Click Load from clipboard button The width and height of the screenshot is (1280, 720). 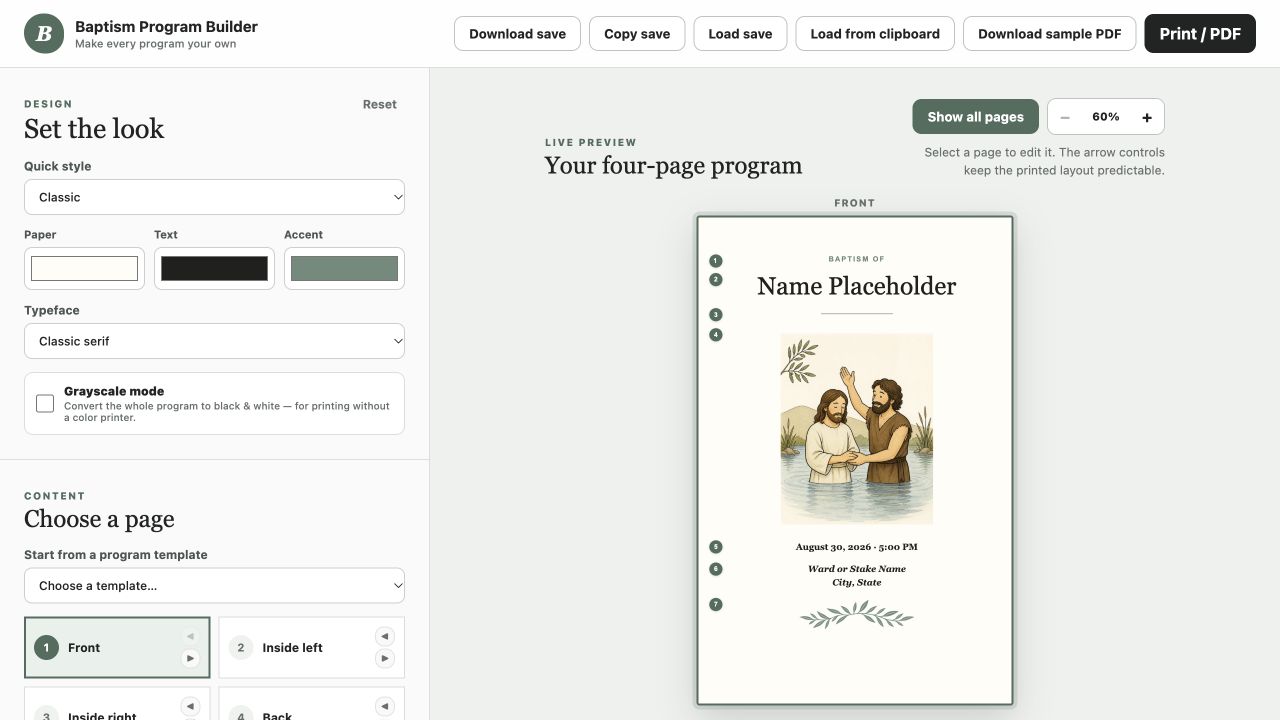[875, 34]
